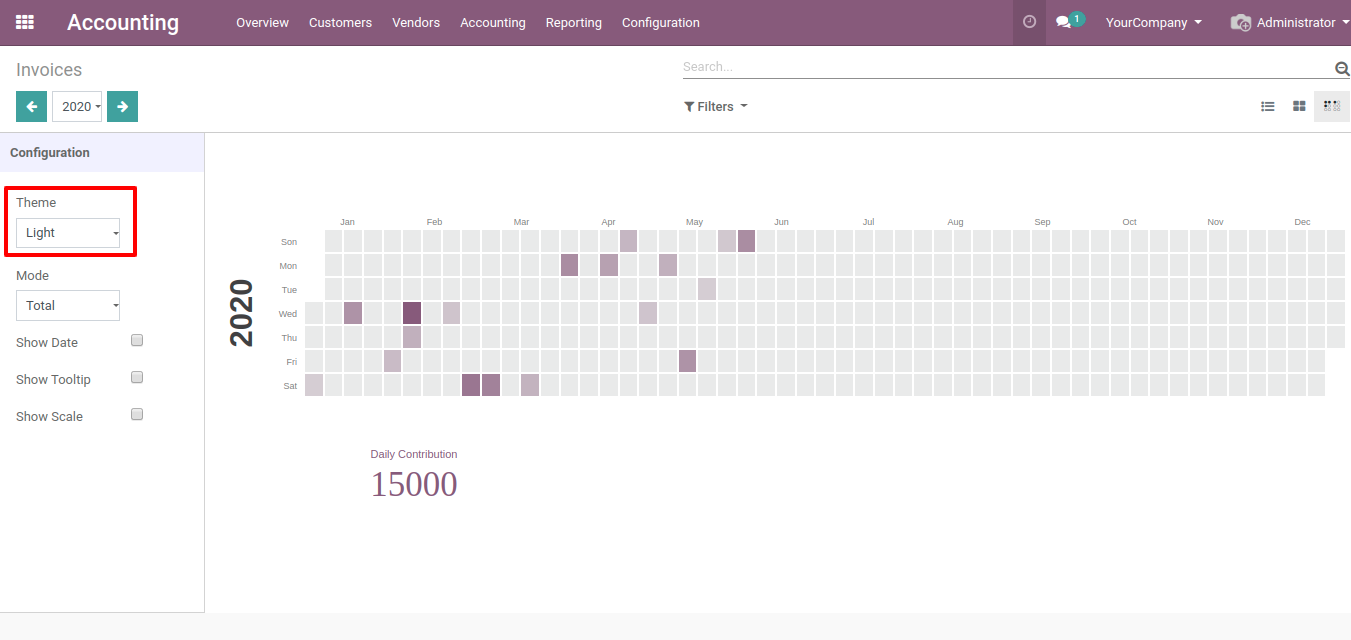The image size is (1351, 640).
Task: Check the Show Scale checkbox
Action: (x=137, y=414)
